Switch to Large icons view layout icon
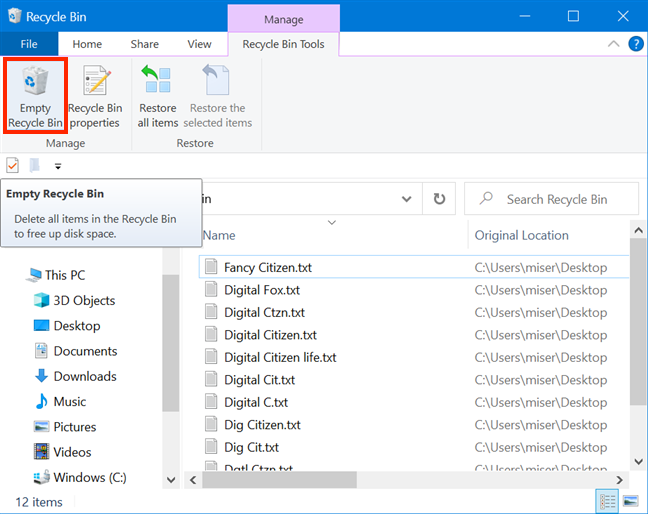648x514 pixels. point(631,502)
